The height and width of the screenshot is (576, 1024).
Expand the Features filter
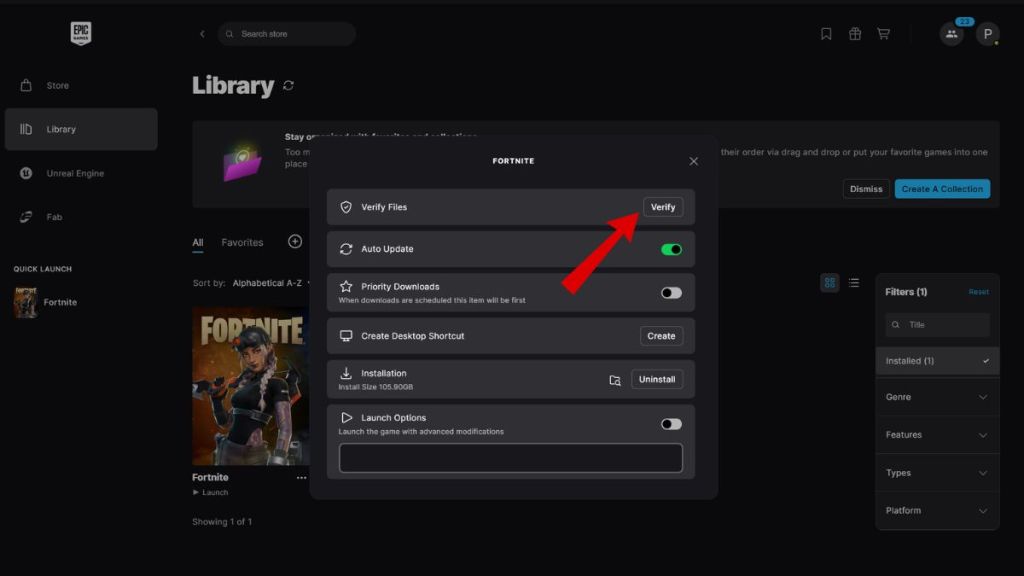pyautogui.click(x=937, y=435)
